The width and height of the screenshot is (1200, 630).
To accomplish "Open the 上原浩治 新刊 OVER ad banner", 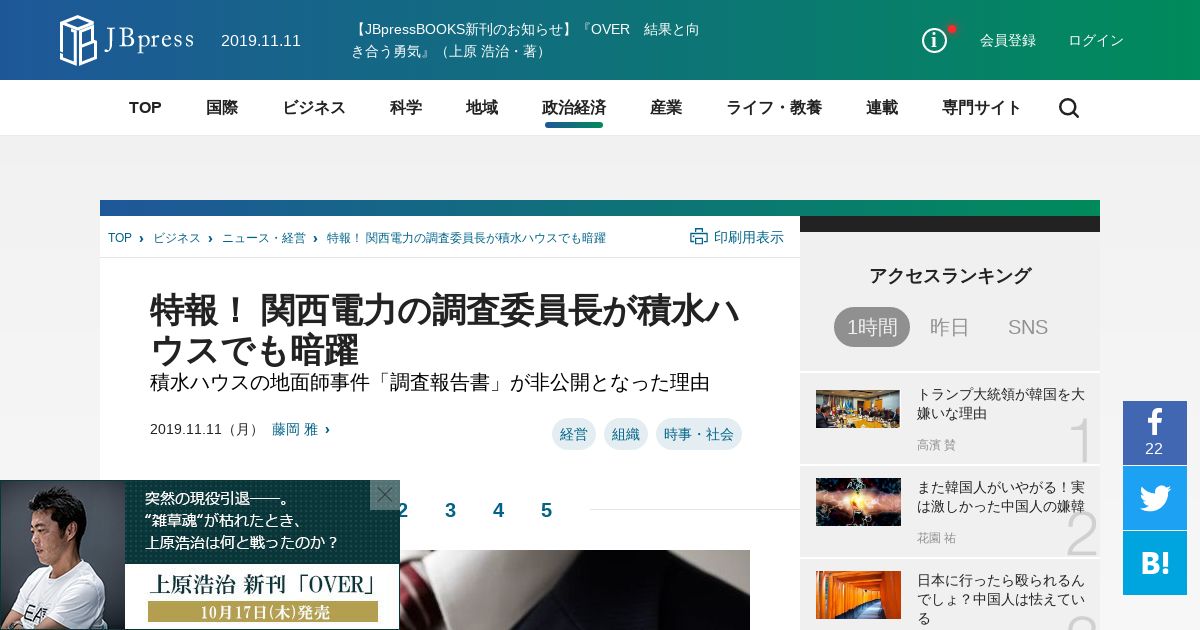I will [x=199, y=555].
